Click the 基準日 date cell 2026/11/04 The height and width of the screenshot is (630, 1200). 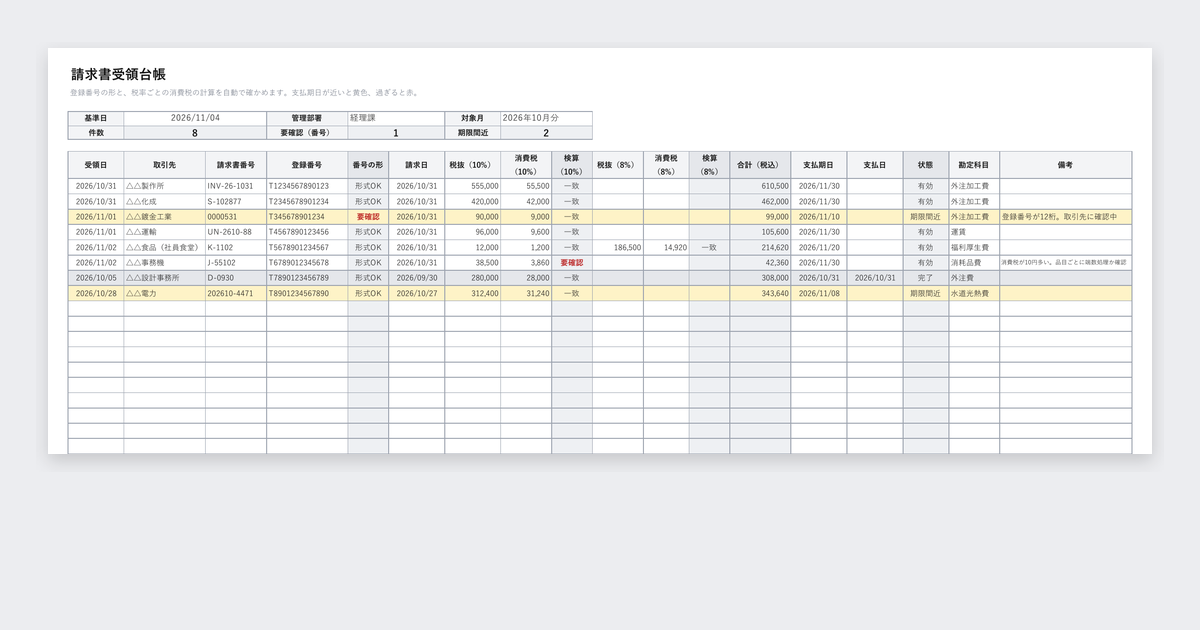point(195,118)
